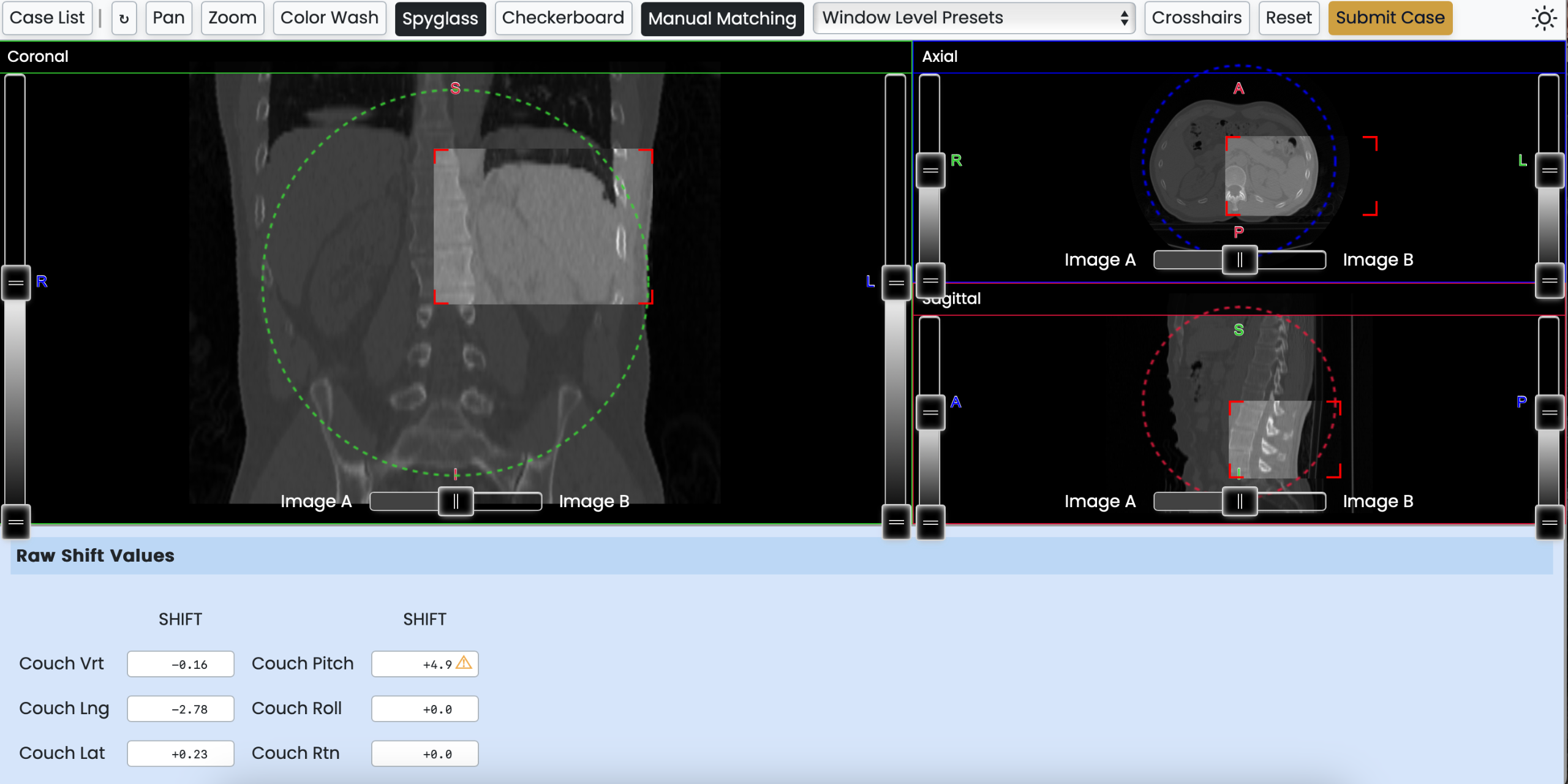Click the green S marker in Sagittal view
The image size is (1568, 784).
tap(1238, 330)
